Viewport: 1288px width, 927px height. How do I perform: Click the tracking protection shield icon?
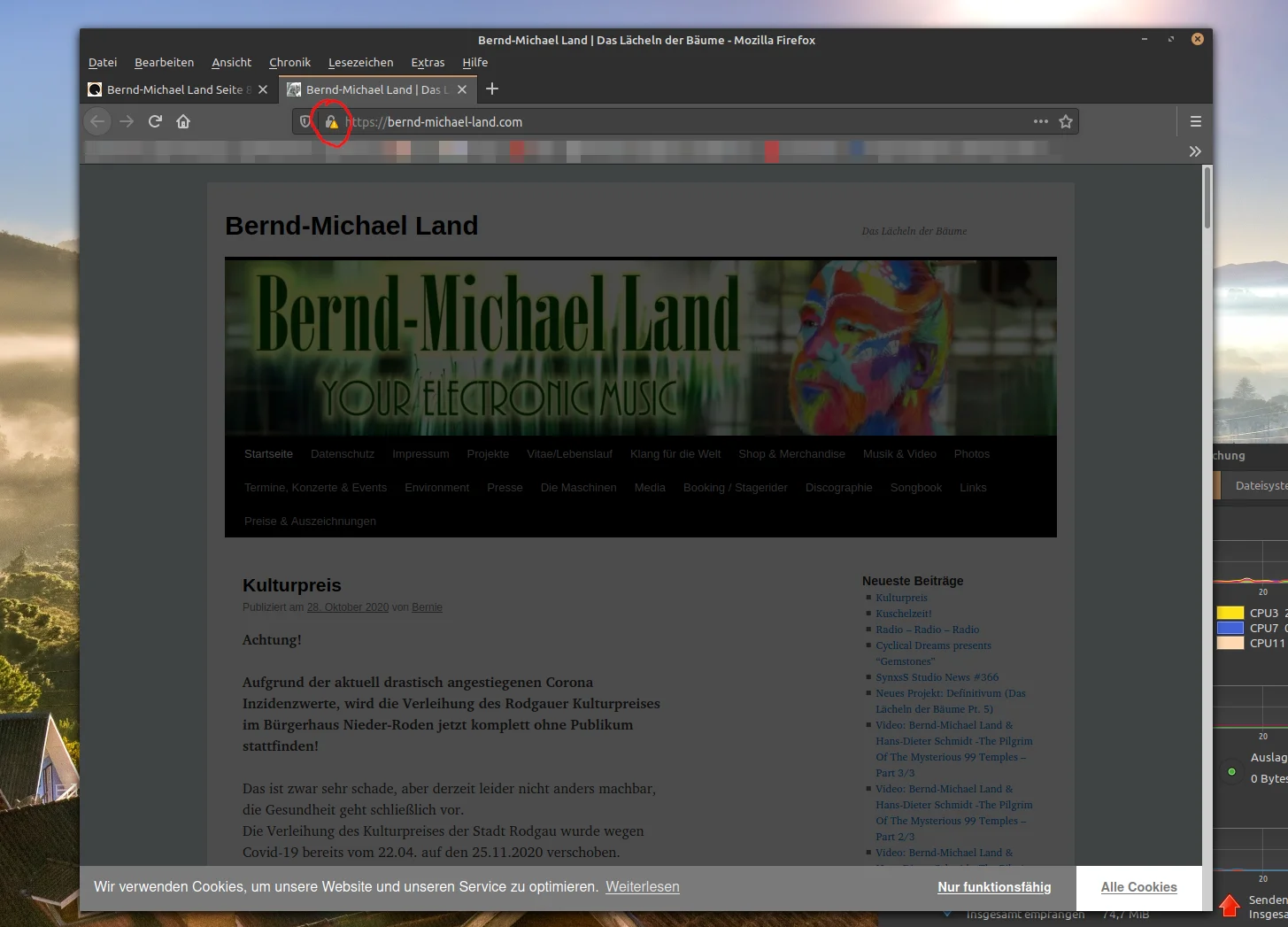(x=305, y=122)
